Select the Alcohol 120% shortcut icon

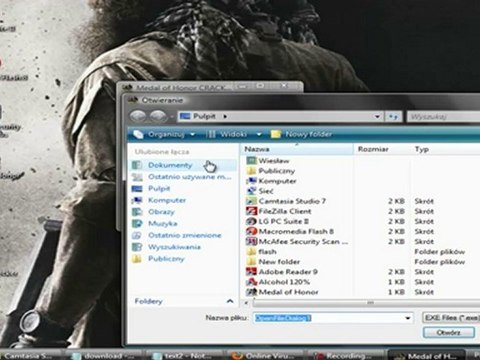(x=251, y=282)
